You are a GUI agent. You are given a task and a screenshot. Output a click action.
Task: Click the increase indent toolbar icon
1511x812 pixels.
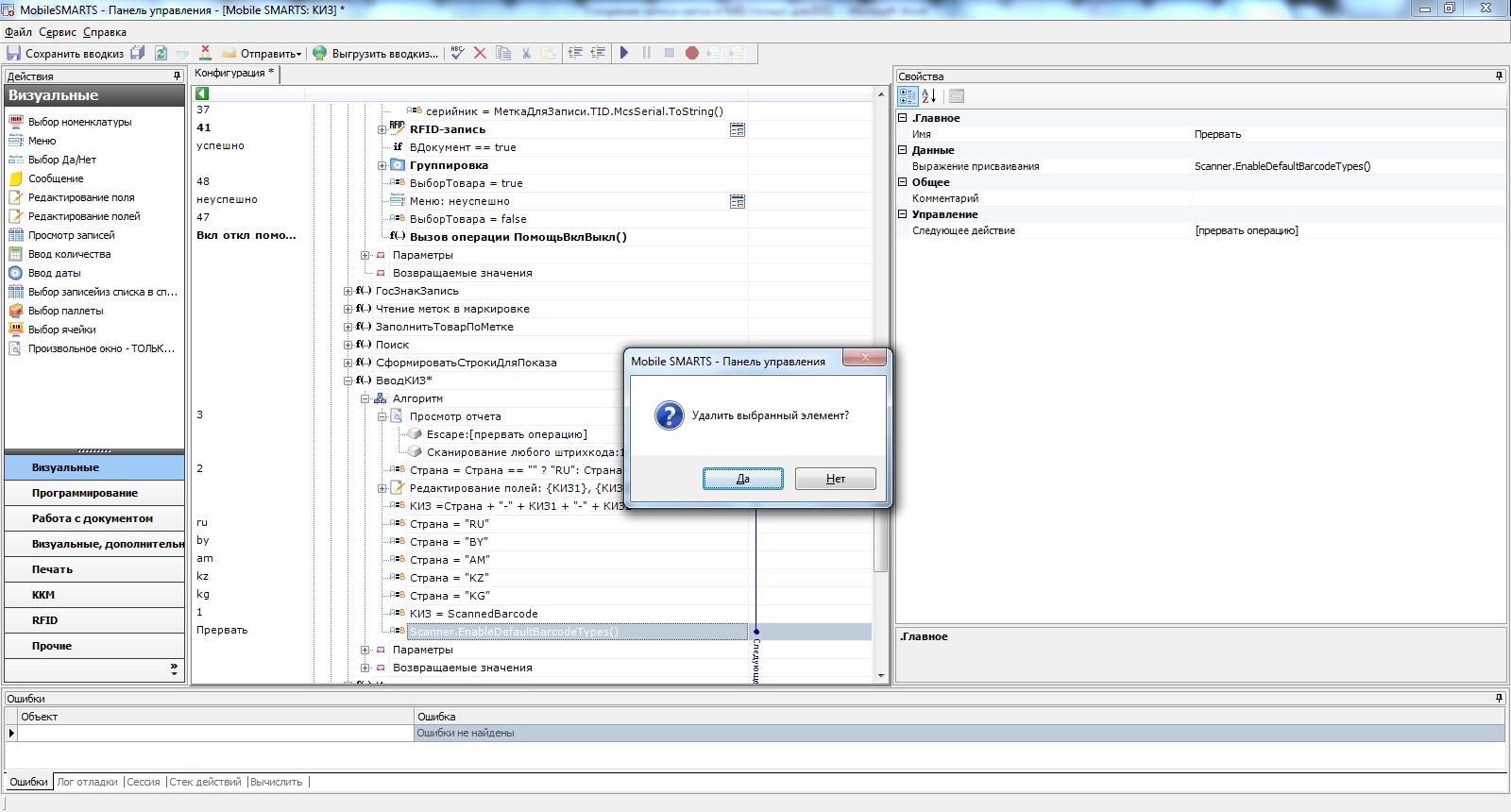[575, 54]
